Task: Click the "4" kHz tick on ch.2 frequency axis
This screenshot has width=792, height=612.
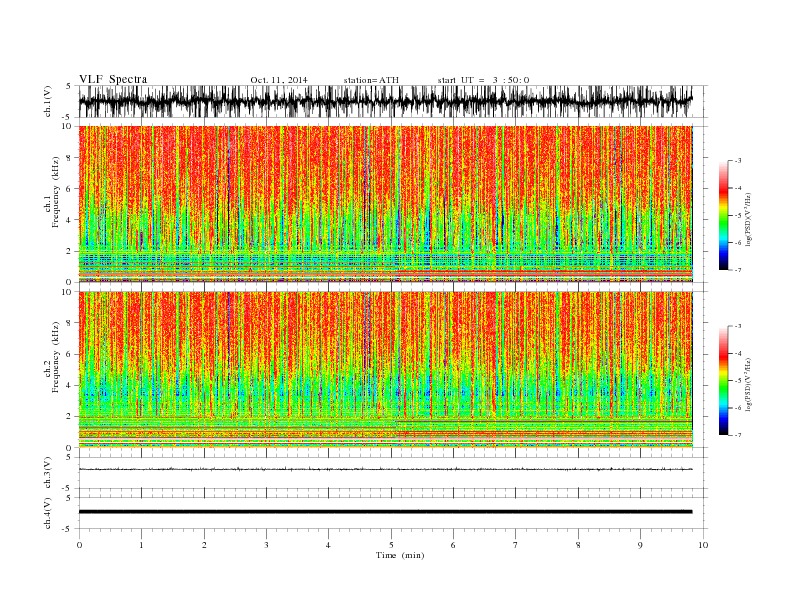Action: (69, 386)
